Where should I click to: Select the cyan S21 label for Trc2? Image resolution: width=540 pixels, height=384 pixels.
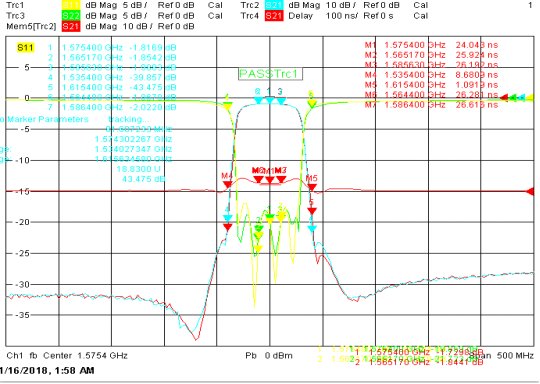tap(274, 5)
